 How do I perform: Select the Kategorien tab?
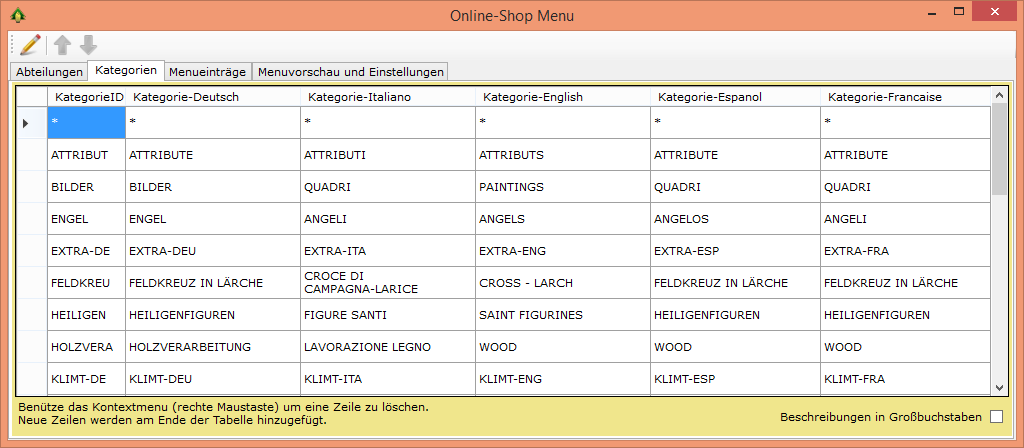(x=125, y=70)
